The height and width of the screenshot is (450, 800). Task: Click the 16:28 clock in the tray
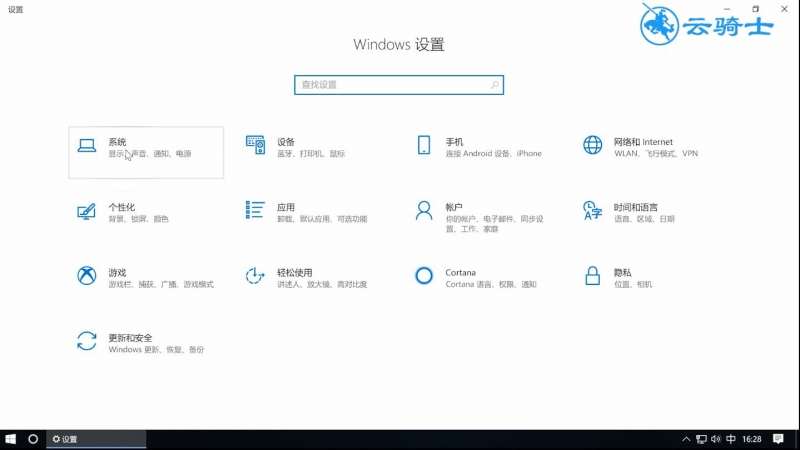[x=752, y=439]
